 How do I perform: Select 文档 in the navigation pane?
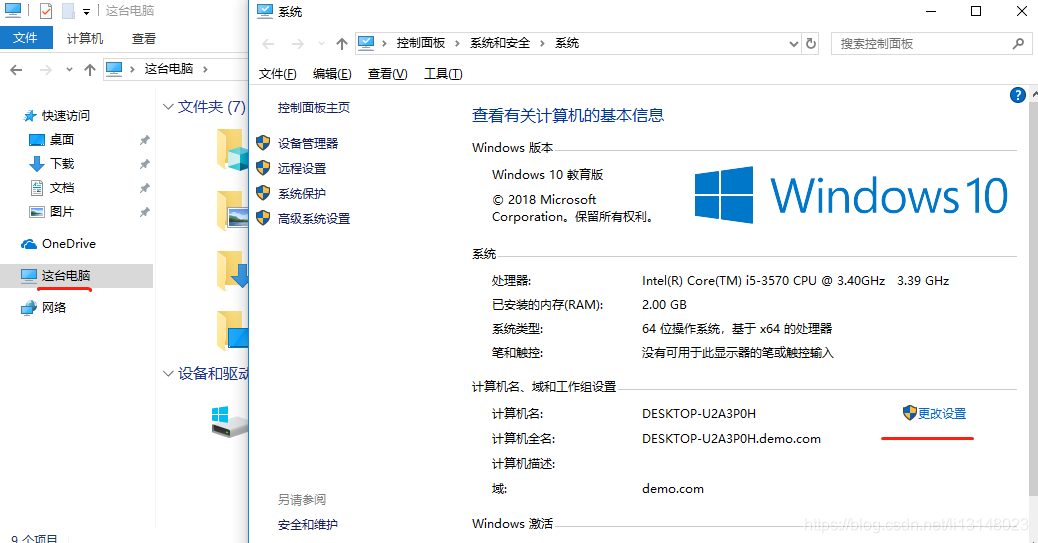pos(62,188)
